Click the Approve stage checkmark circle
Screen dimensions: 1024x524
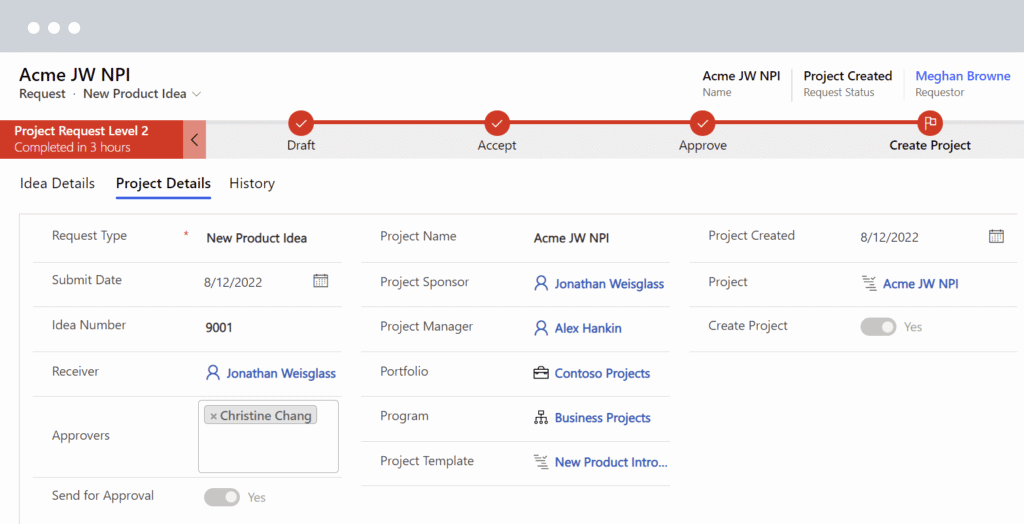(x=703, y=123)
